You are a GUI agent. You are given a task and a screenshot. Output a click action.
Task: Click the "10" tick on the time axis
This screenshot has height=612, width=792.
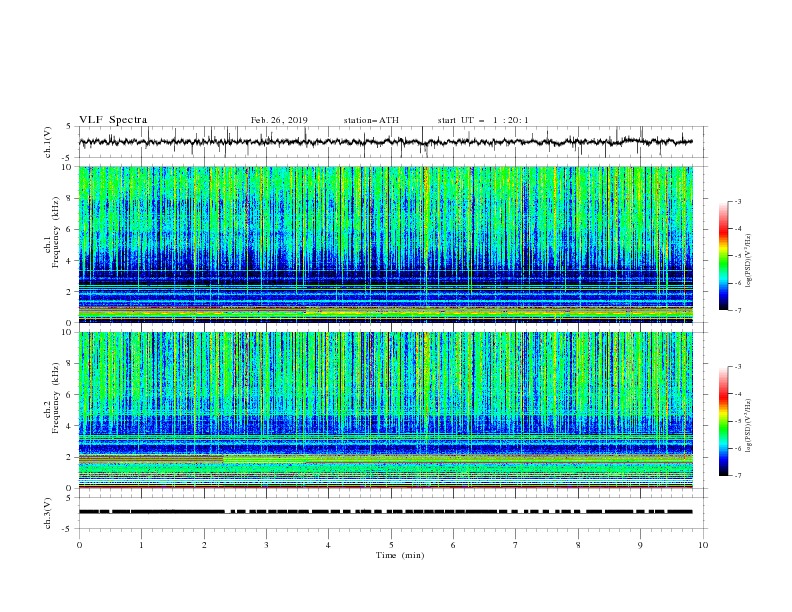point(703,545)
